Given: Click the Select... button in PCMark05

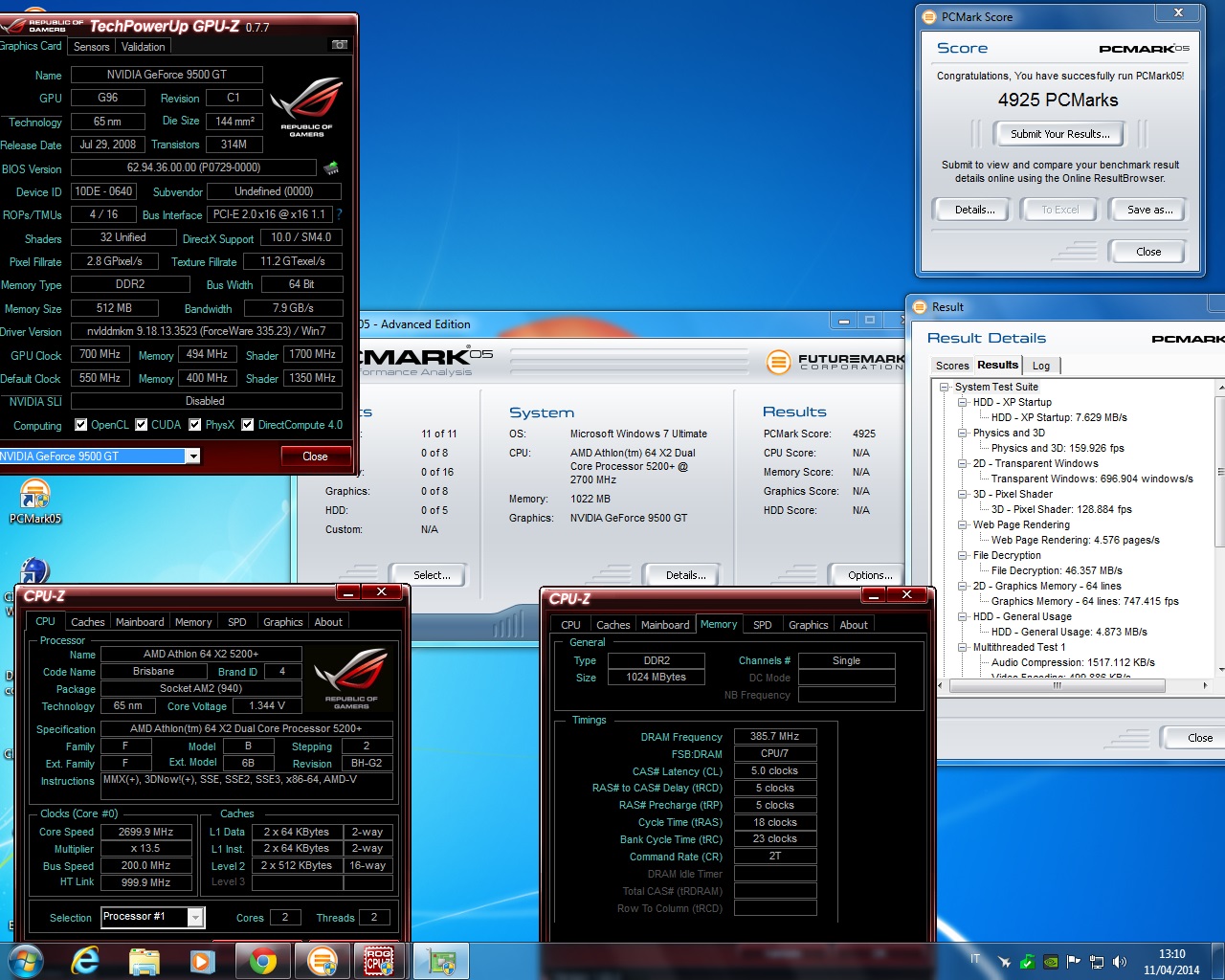Looking at the screenshot, I should click(432, 575).
